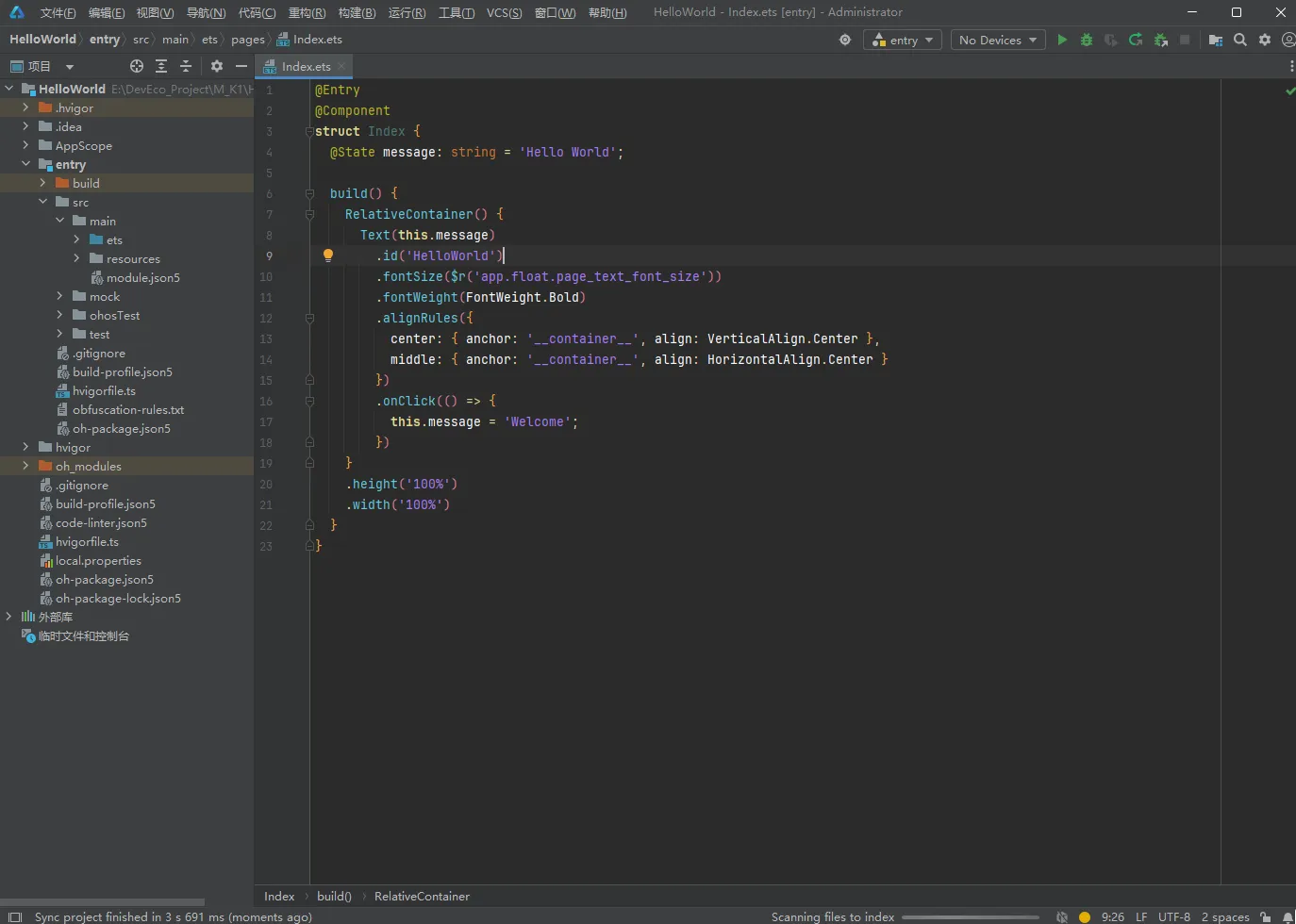
Task: Open editor tabs more options menu icon
Action: pyautogui.click(x=1291, y=66)
